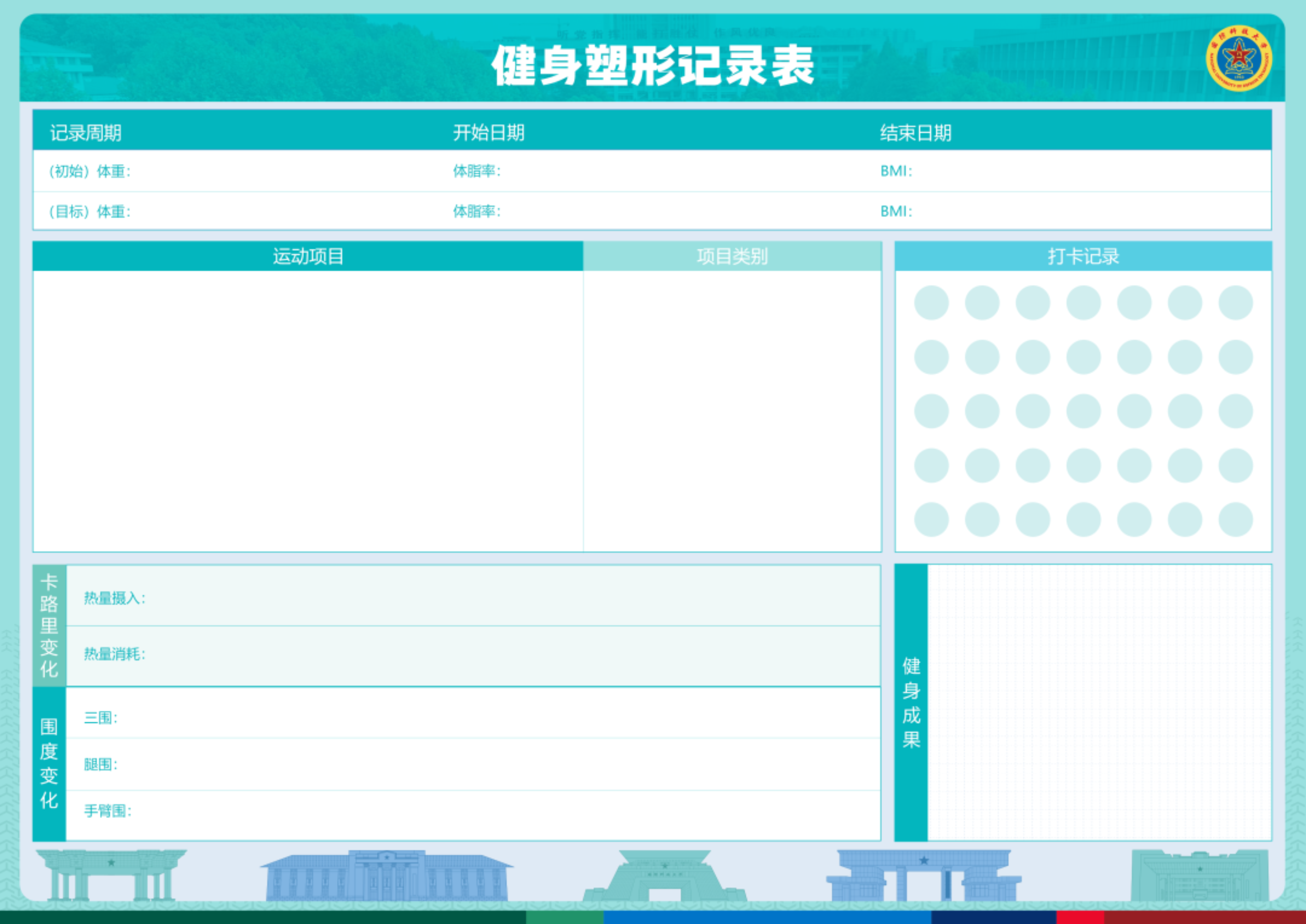1306x924 pixels.
Task: Click the rightmost teal building illustration
Action: (x=1200, y=876)
